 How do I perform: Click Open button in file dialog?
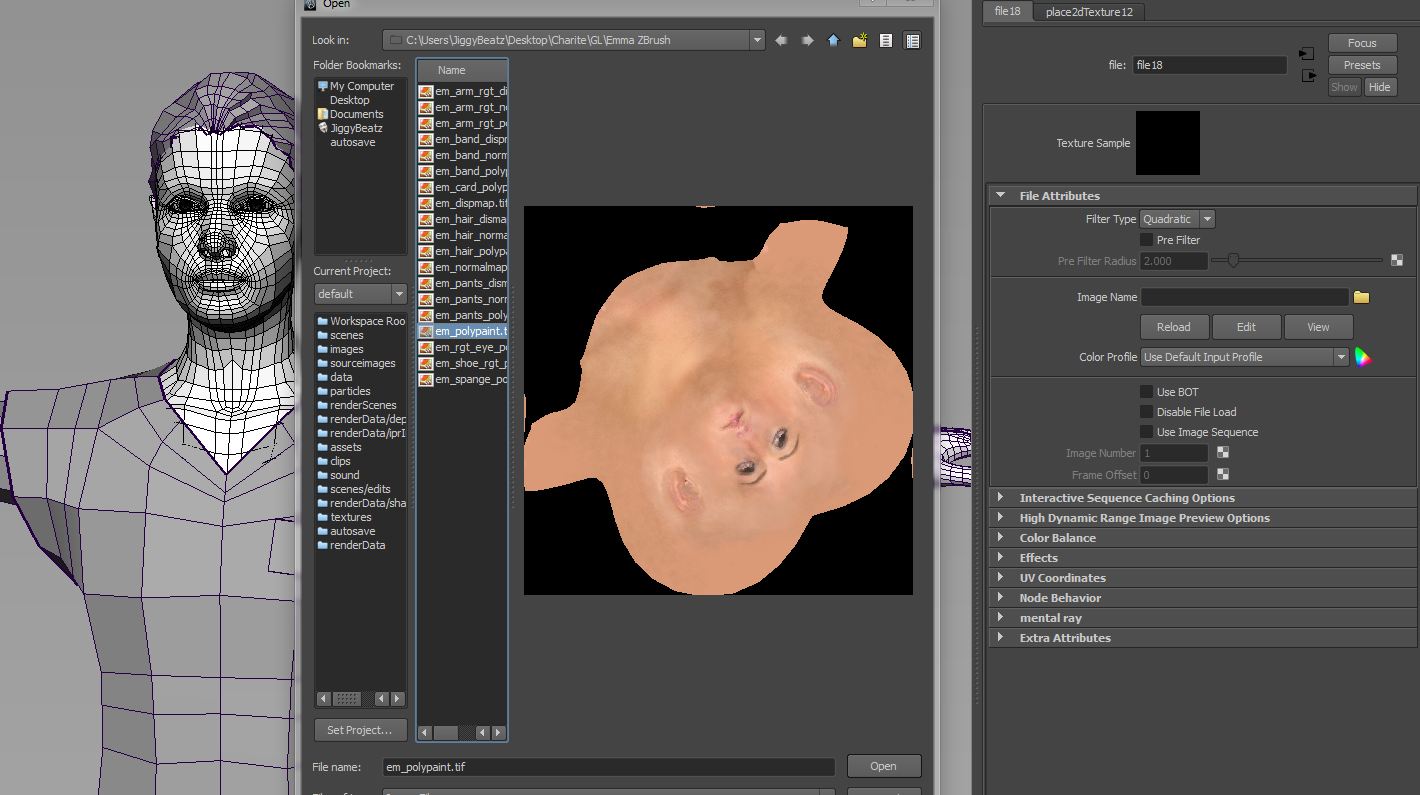[883, 766]
